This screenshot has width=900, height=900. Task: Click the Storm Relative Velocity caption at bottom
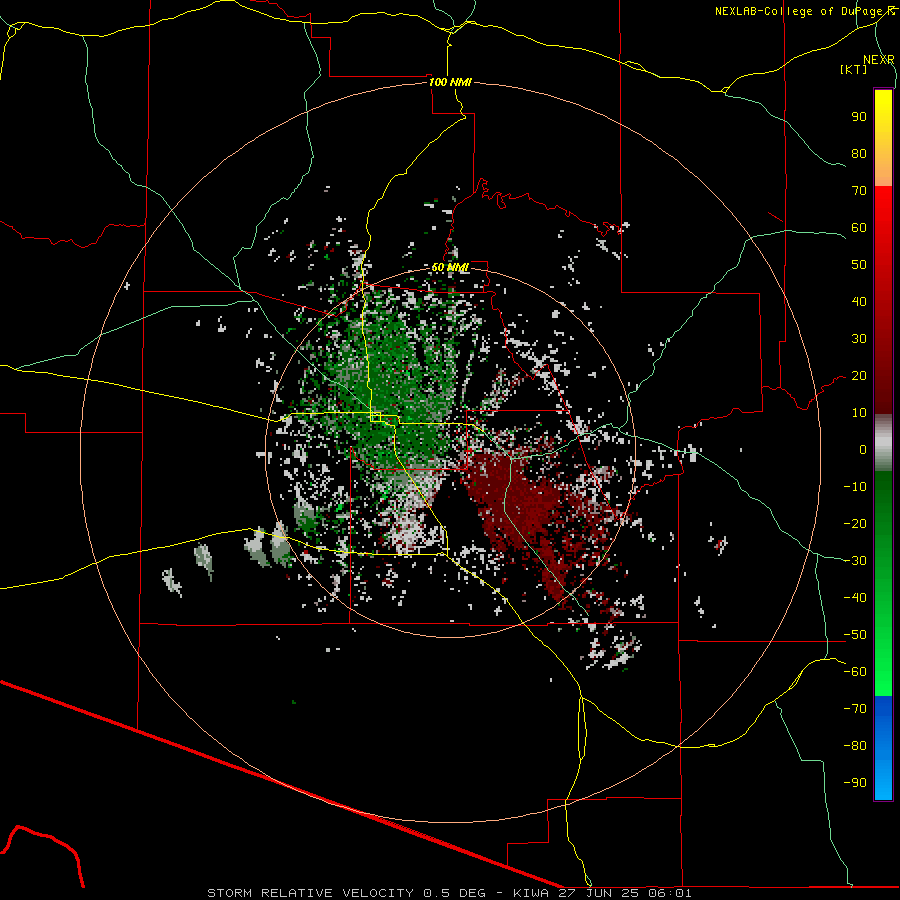[x=449, y=893]
